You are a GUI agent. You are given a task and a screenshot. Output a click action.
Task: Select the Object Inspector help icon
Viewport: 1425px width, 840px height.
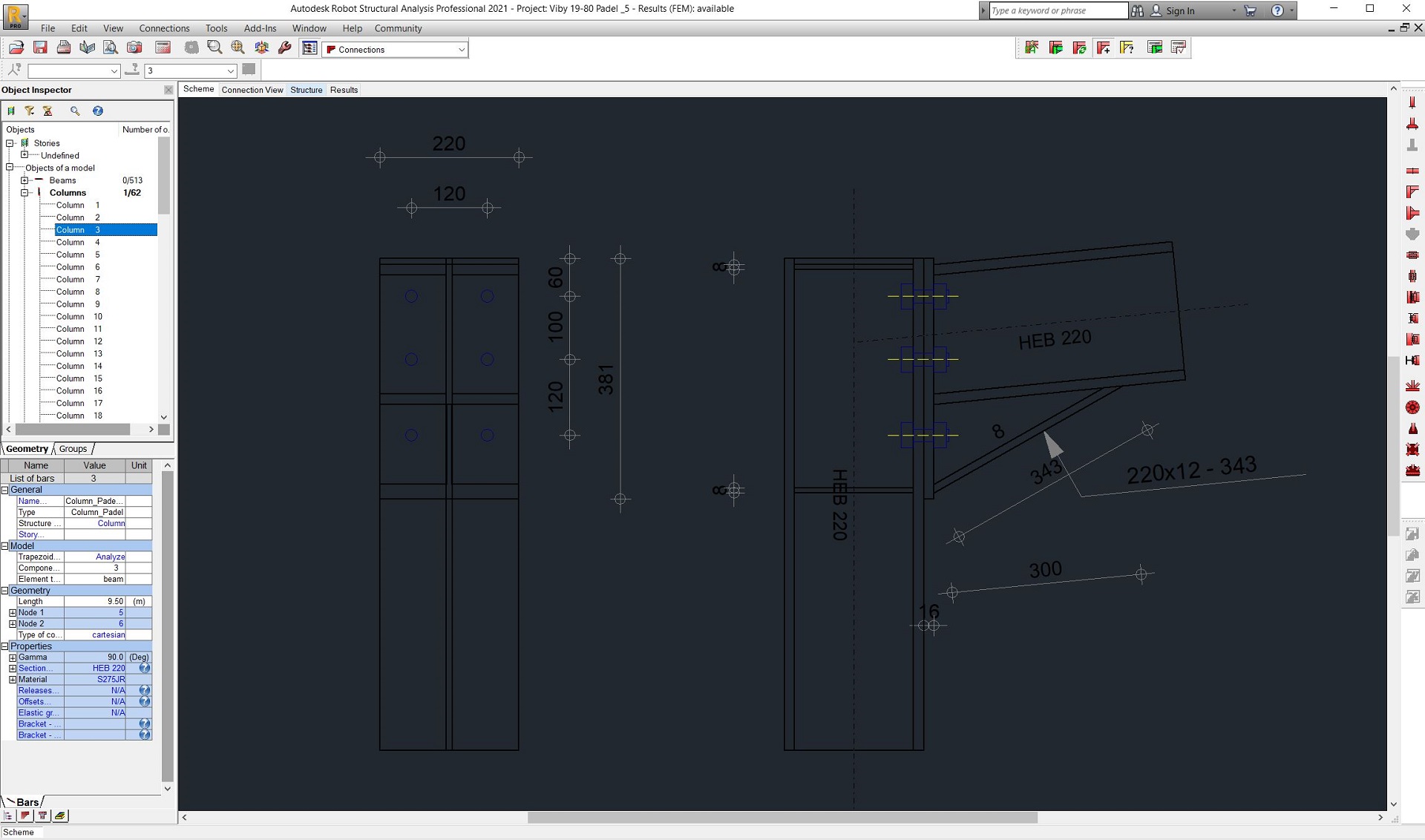97,110
